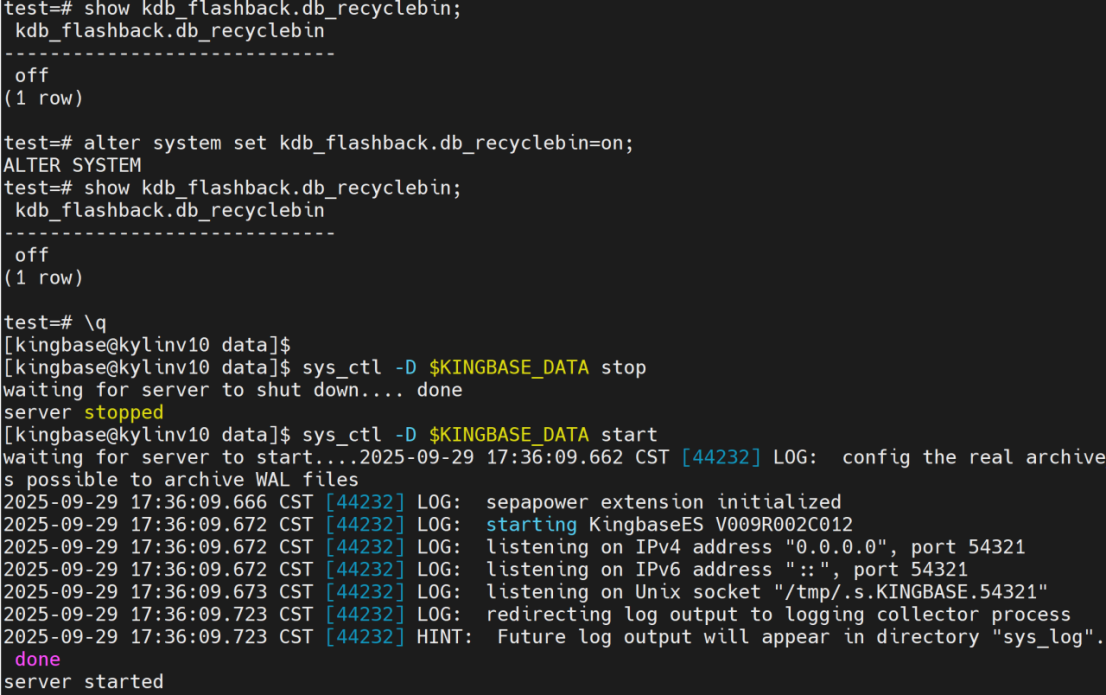
Task: Click the final server started line
Action: tap(83, 682)
